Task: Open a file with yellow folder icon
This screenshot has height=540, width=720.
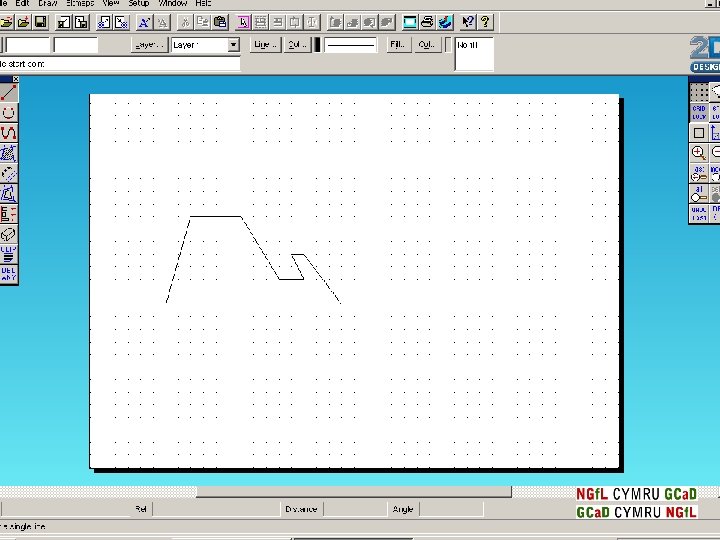Action: click(6, 22)
